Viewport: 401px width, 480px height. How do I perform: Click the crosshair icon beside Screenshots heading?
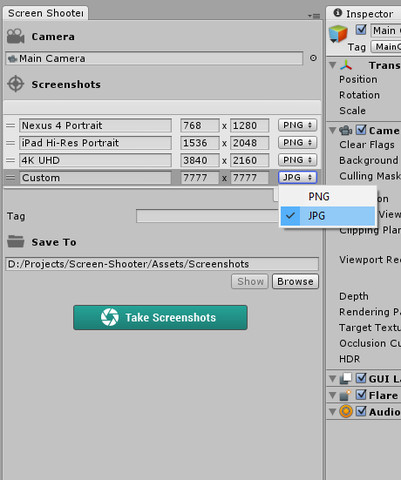point(16,84)
